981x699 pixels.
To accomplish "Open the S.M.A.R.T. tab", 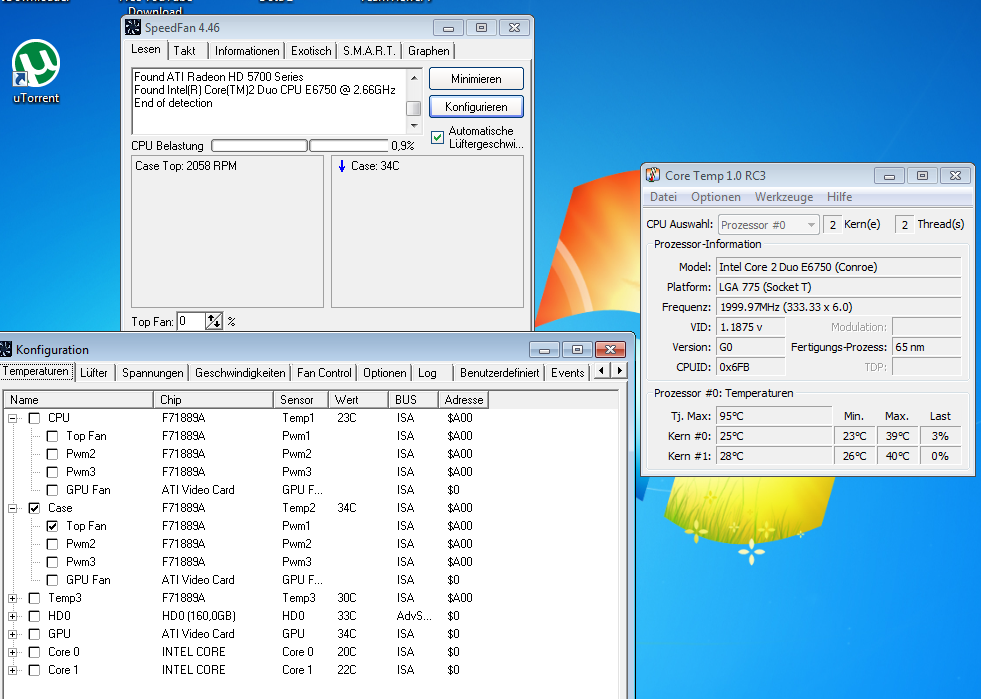I will 369,51.
